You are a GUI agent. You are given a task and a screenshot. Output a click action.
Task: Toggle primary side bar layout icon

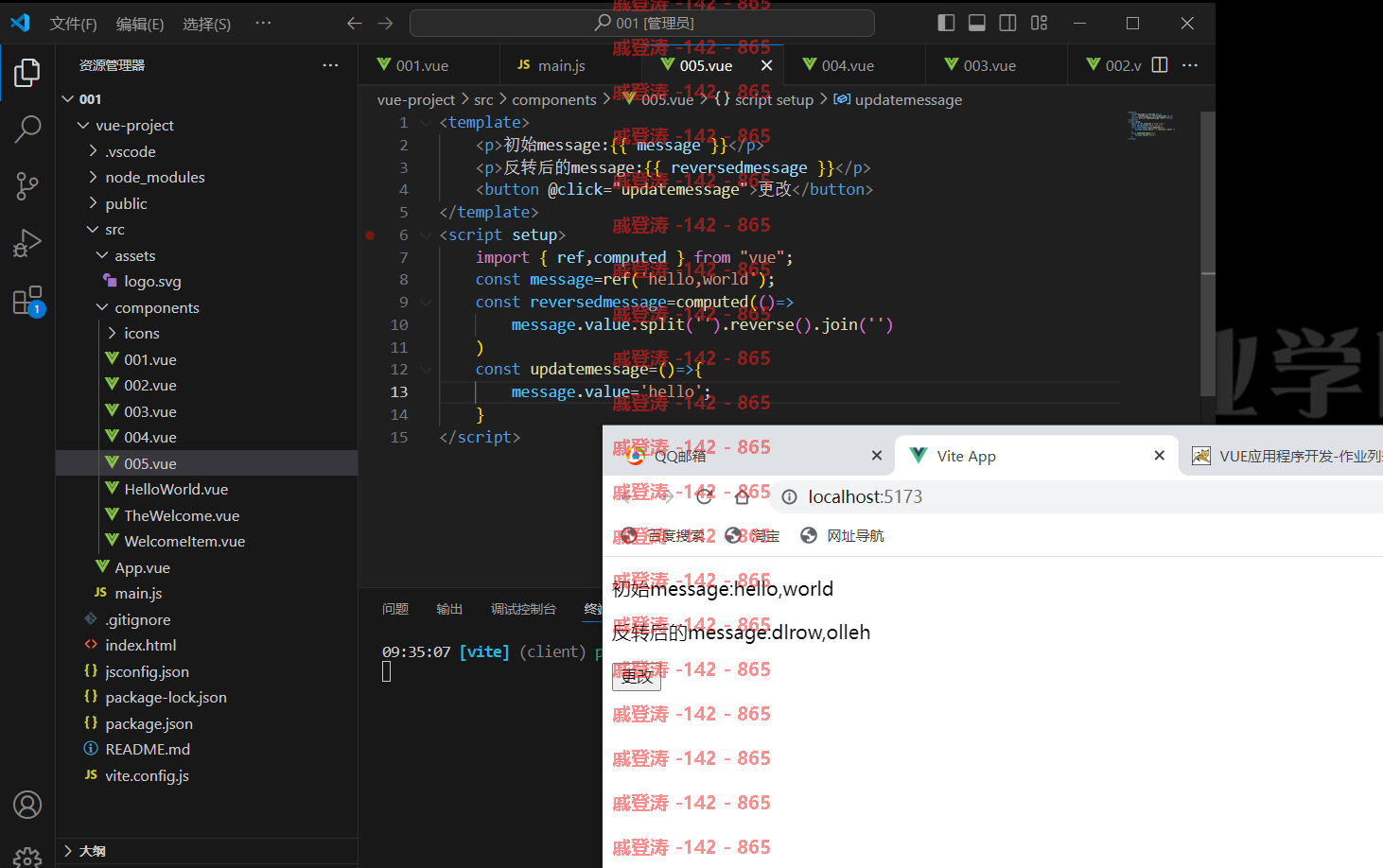[x=946, y=23]
